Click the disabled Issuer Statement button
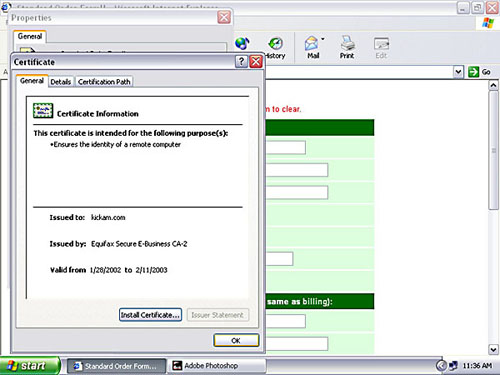This screenshot has width=500, height=375. (x=218, y=315)
